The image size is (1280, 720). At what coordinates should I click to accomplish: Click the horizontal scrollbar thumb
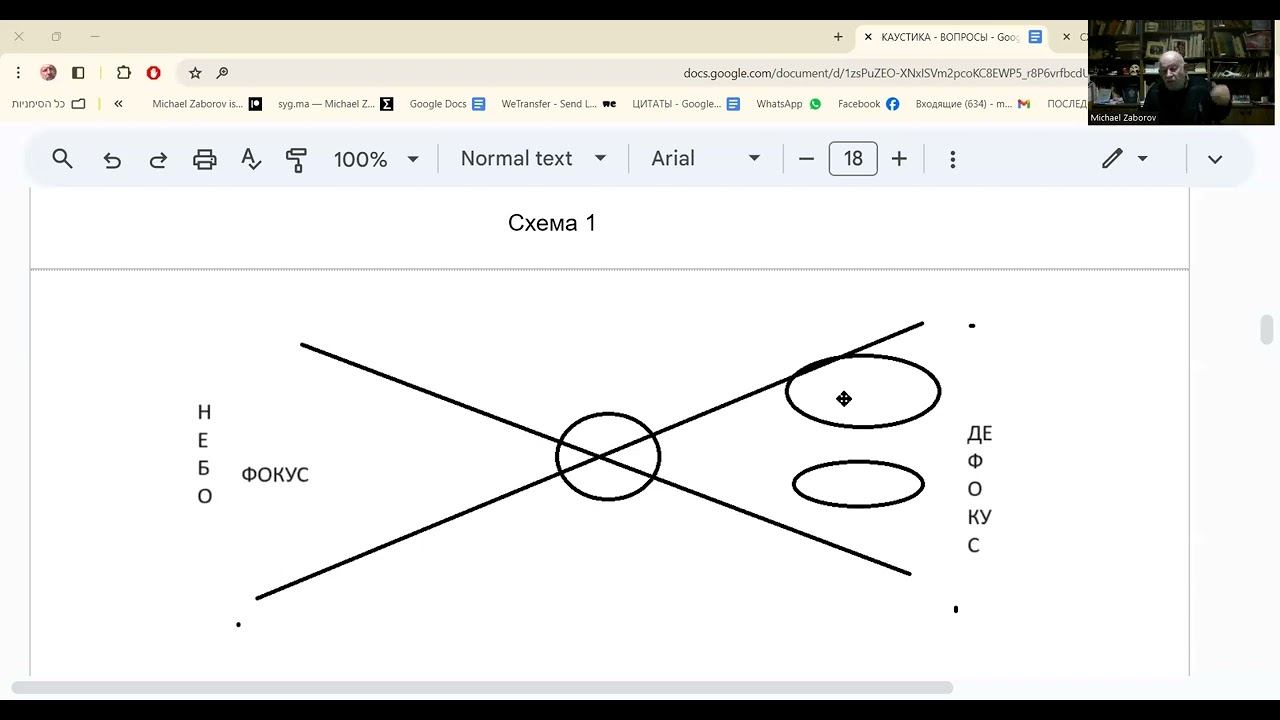click(x=482, y=687)
